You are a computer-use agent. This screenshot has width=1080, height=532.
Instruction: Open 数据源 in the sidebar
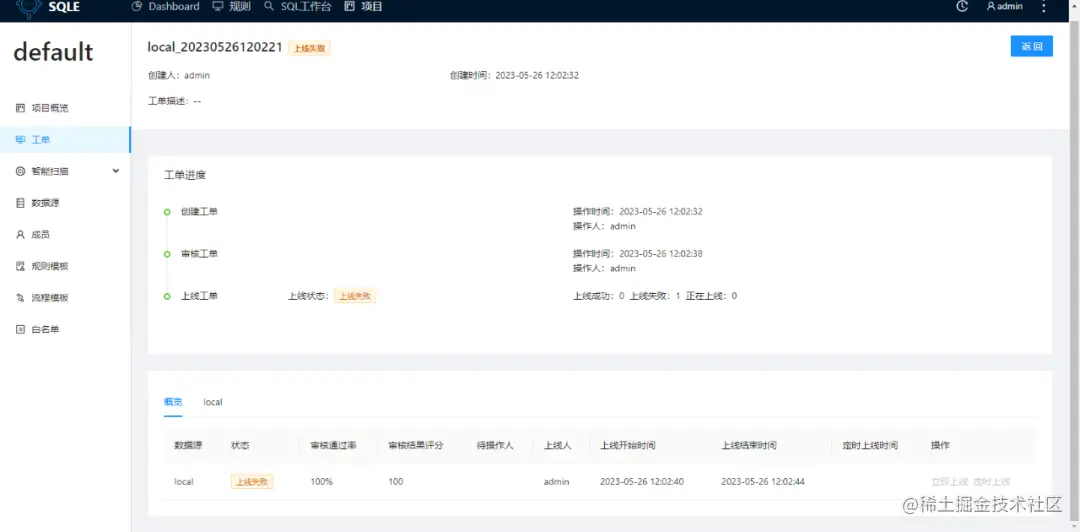pos(65,203)
